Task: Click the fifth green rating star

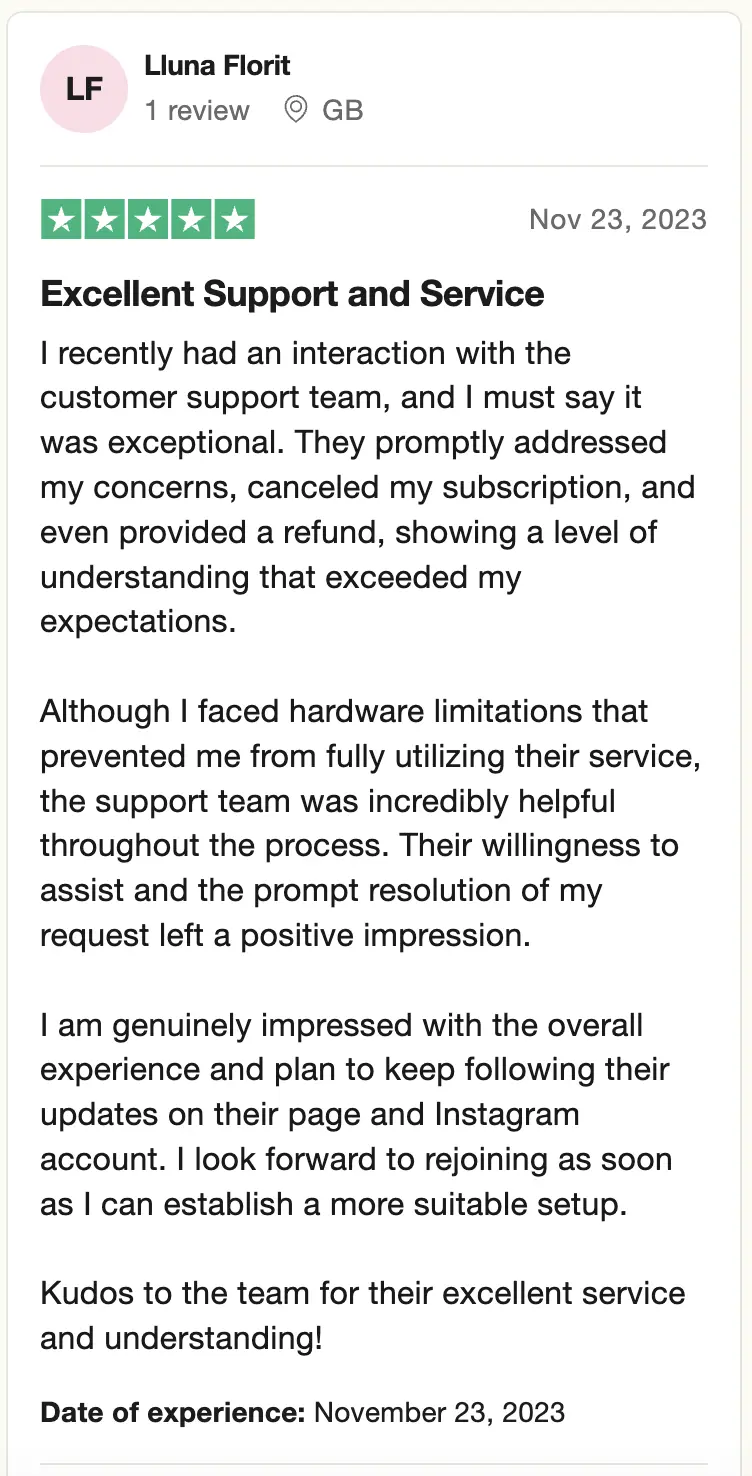Action: coord(234,220)
